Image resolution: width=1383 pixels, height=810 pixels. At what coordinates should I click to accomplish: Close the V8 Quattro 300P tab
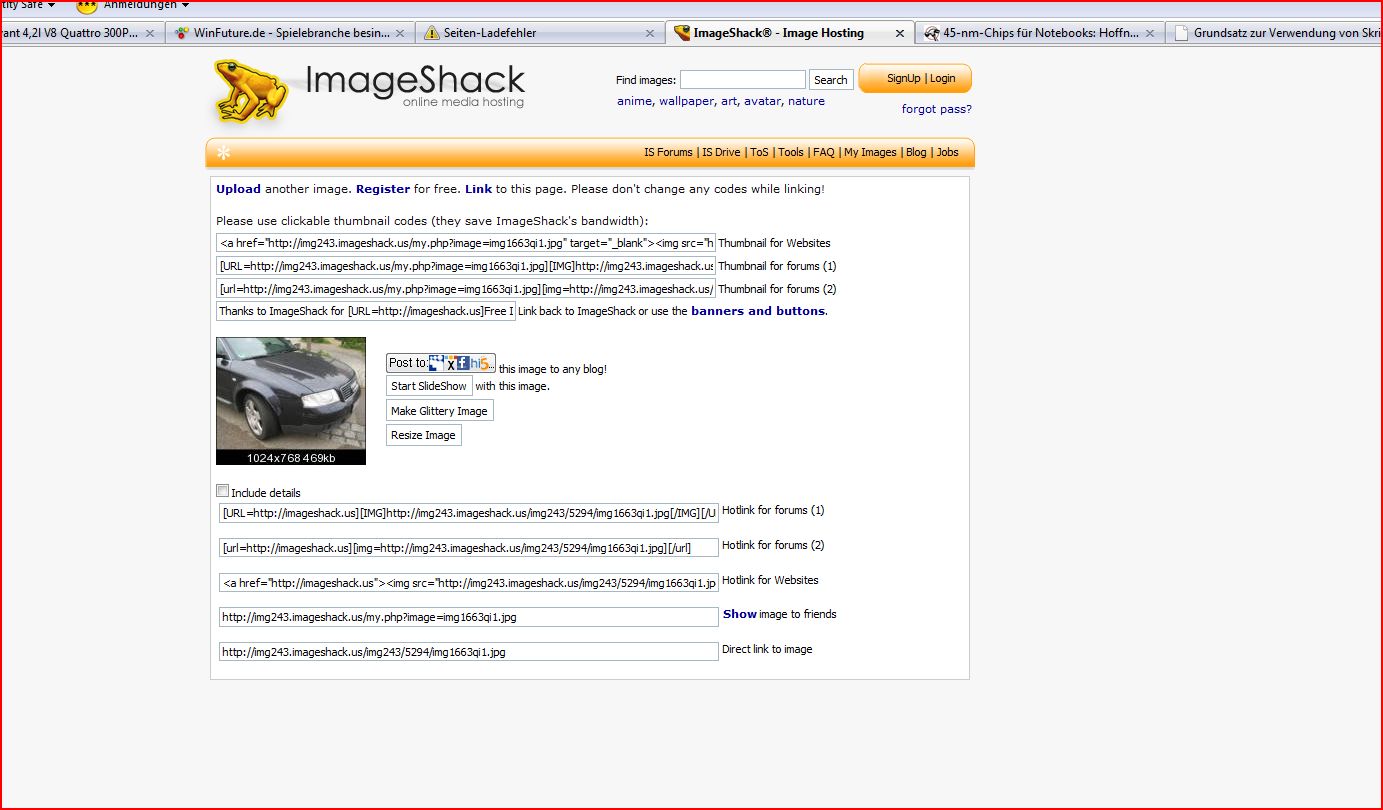click(150, 33)
